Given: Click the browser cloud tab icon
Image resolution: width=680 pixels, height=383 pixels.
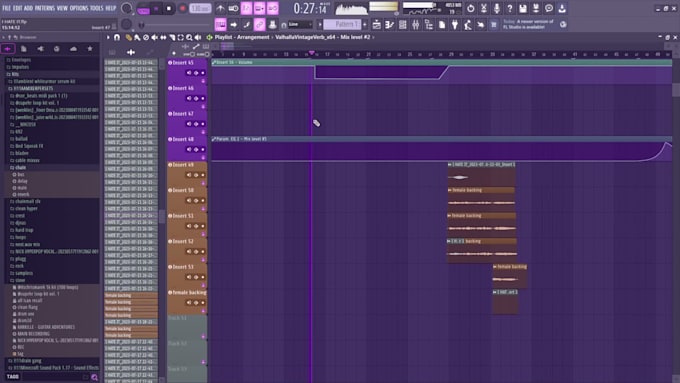Looking at the screenshot, I should (x=73, y=49).
